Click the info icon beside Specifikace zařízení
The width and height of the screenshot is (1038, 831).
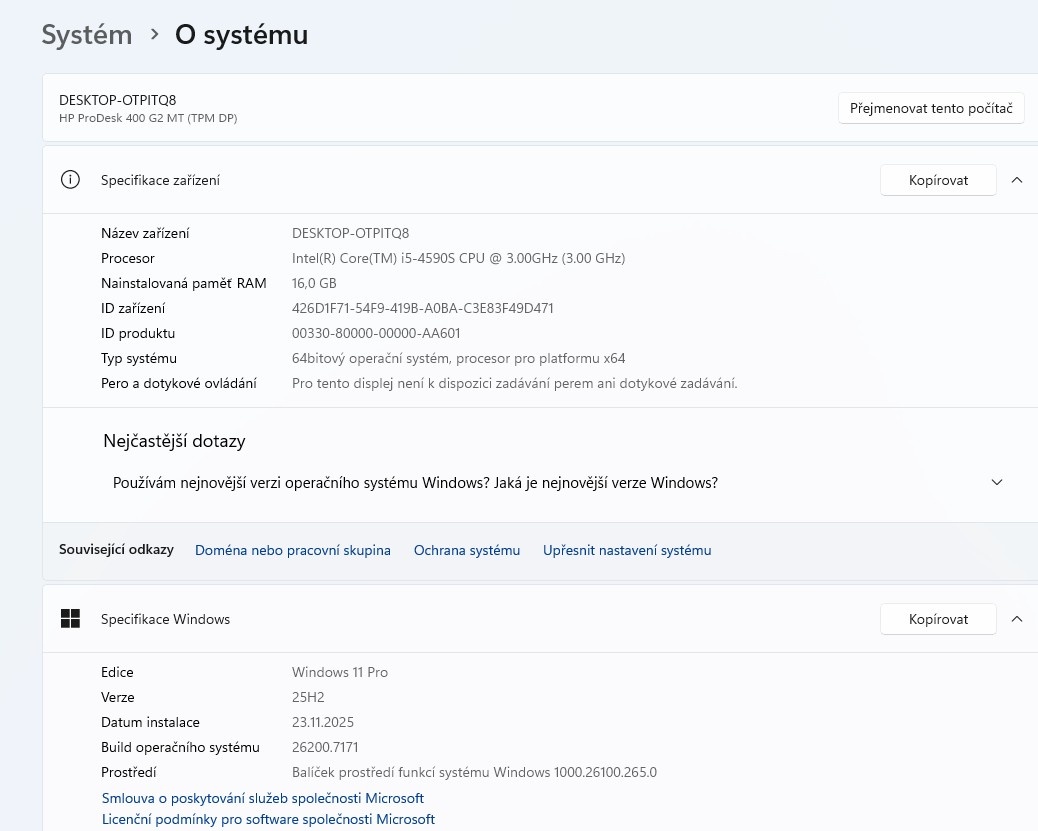click(x=70, y=180)
